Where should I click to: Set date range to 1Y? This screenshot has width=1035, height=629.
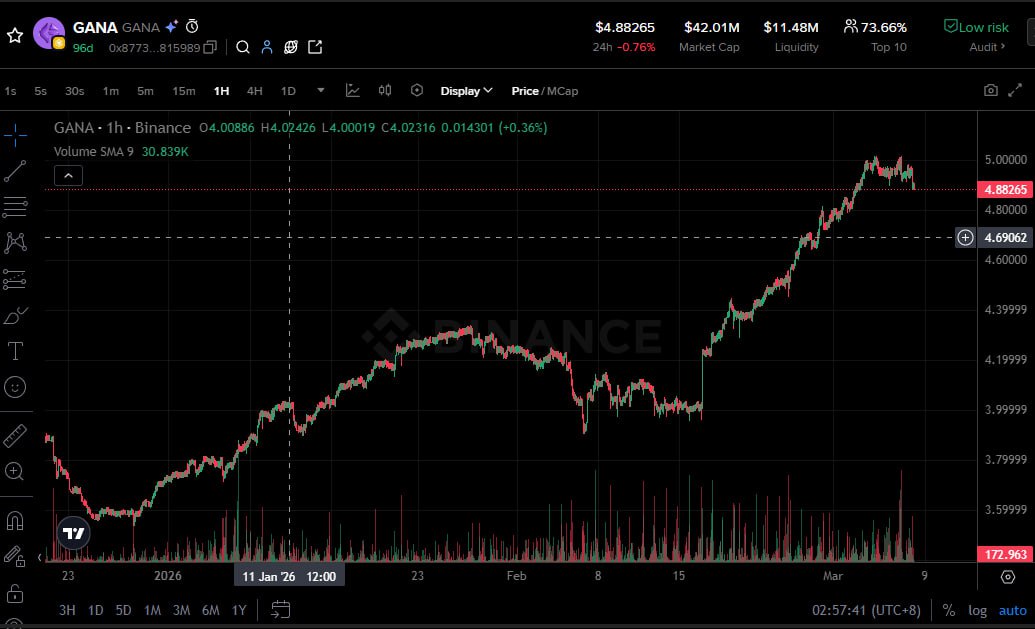click(239, 610)
